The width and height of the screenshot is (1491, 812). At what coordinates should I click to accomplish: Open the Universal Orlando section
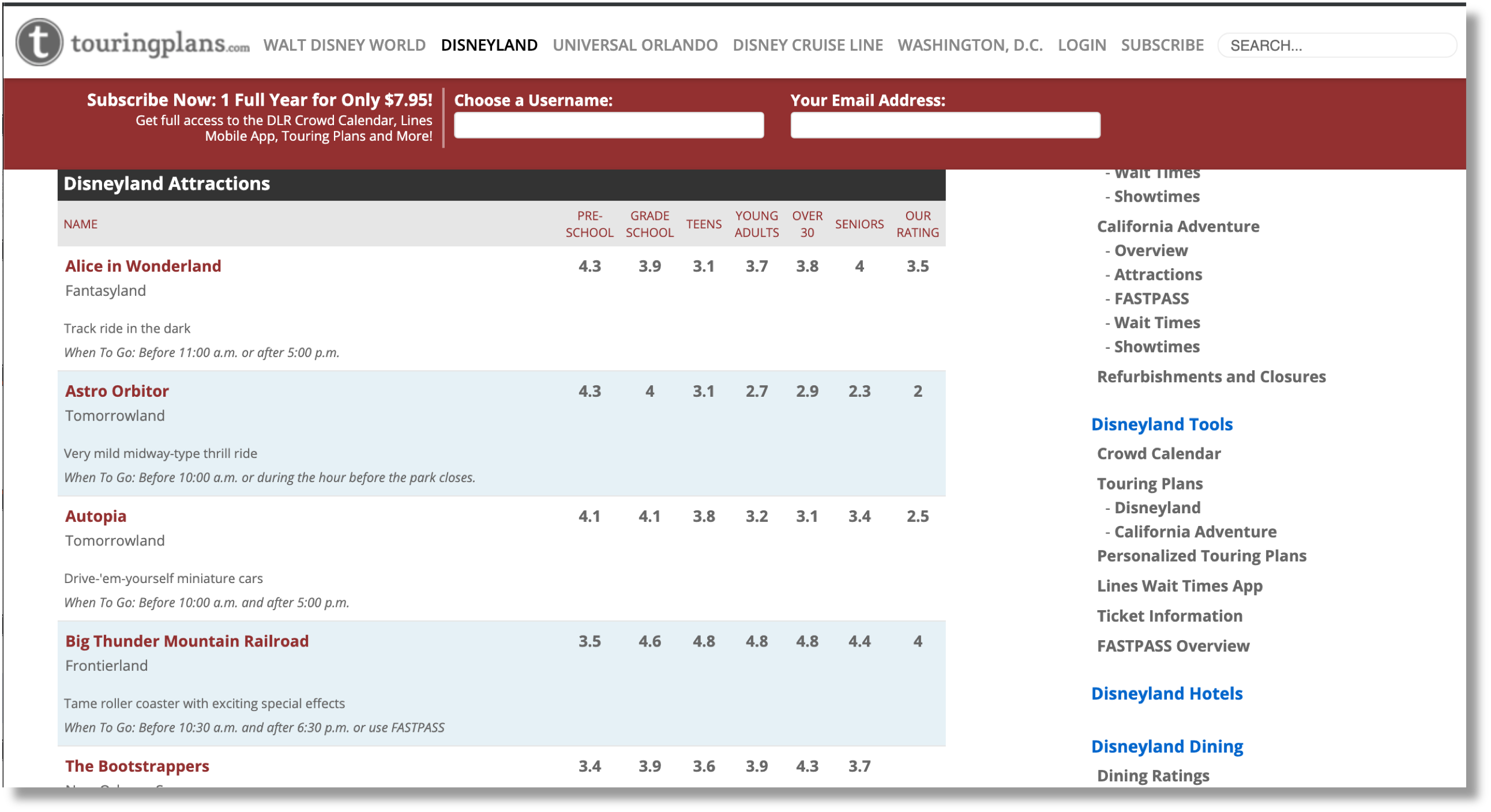tap(634, 45)
